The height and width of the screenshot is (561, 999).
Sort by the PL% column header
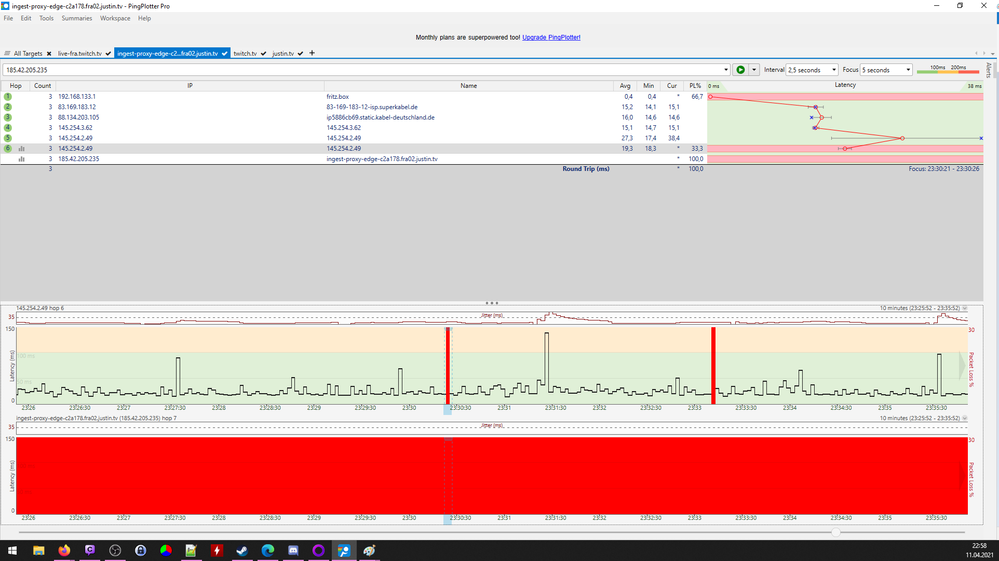pos(694,85)
